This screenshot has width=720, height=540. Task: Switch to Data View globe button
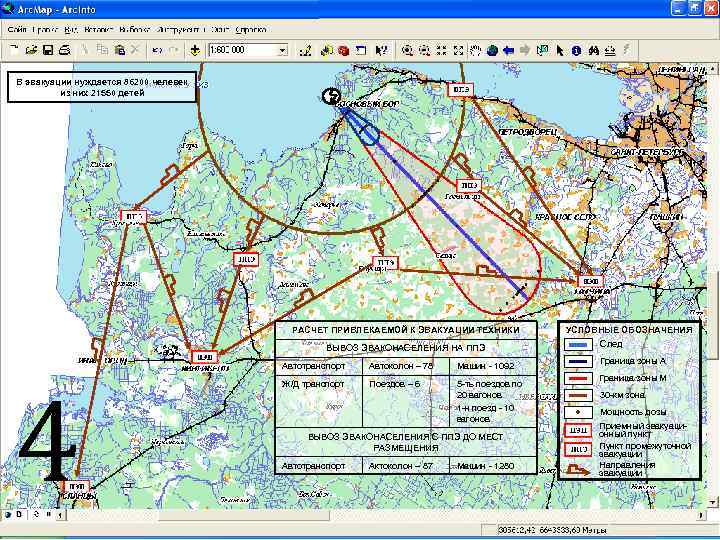coord(8,515)
